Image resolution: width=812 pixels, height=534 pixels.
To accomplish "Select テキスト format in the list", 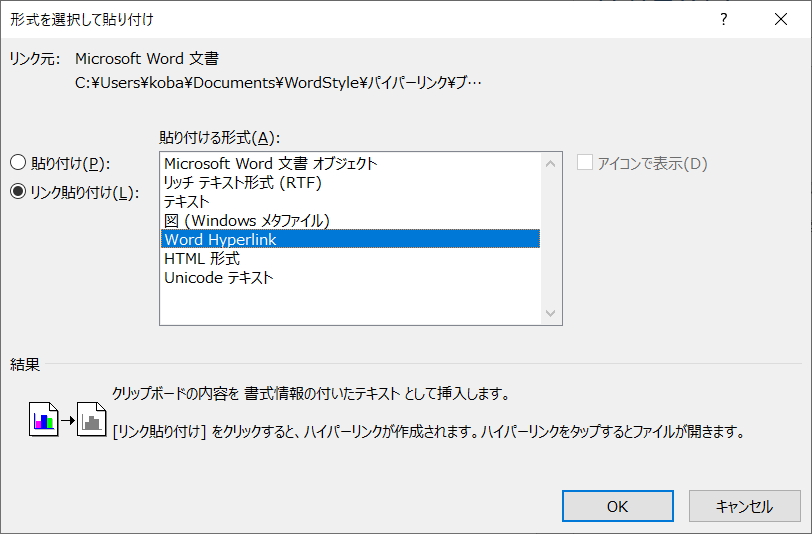I will pos(187,201).
